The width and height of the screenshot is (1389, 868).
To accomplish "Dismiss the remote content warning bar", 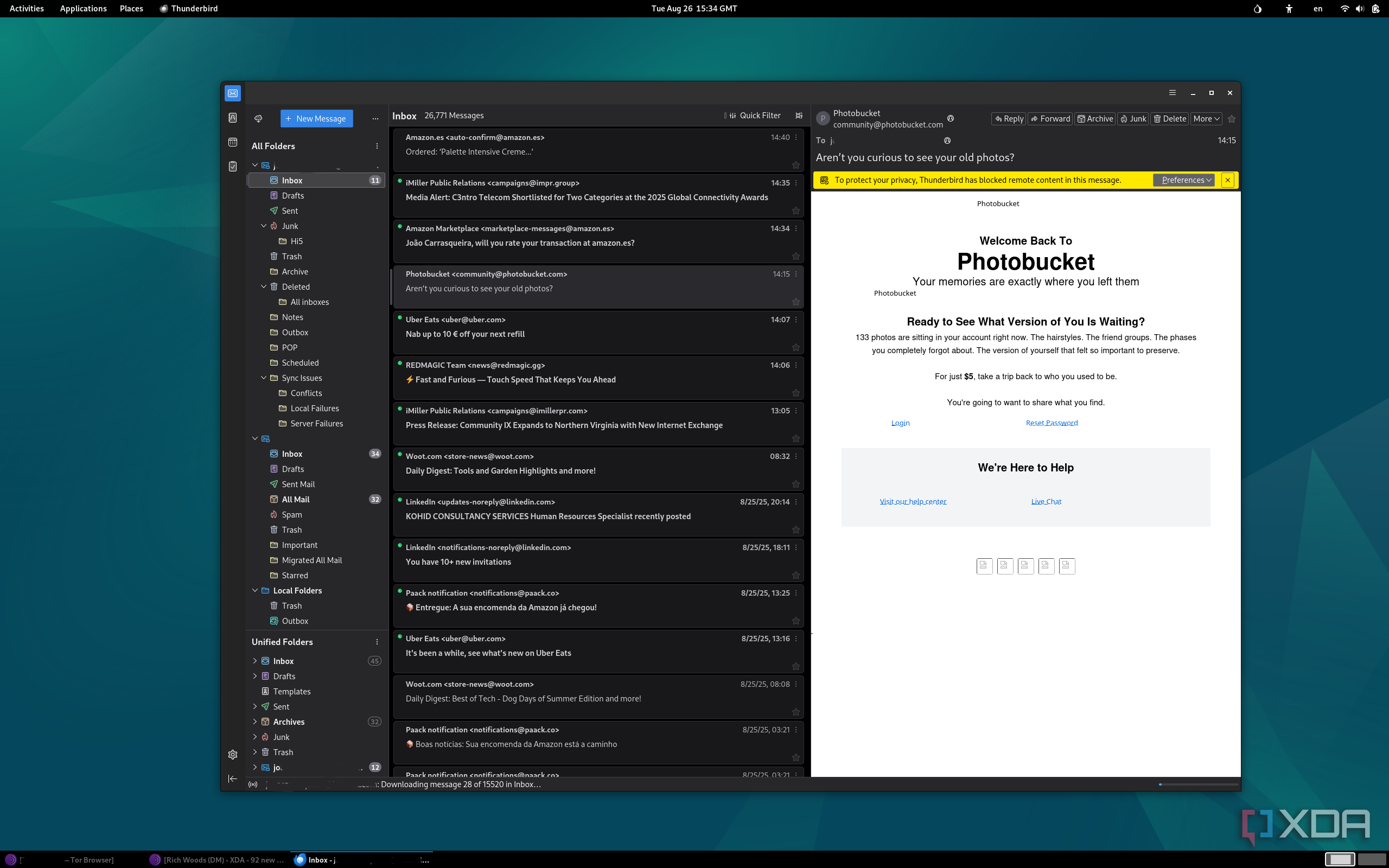I will [1228, 180].
